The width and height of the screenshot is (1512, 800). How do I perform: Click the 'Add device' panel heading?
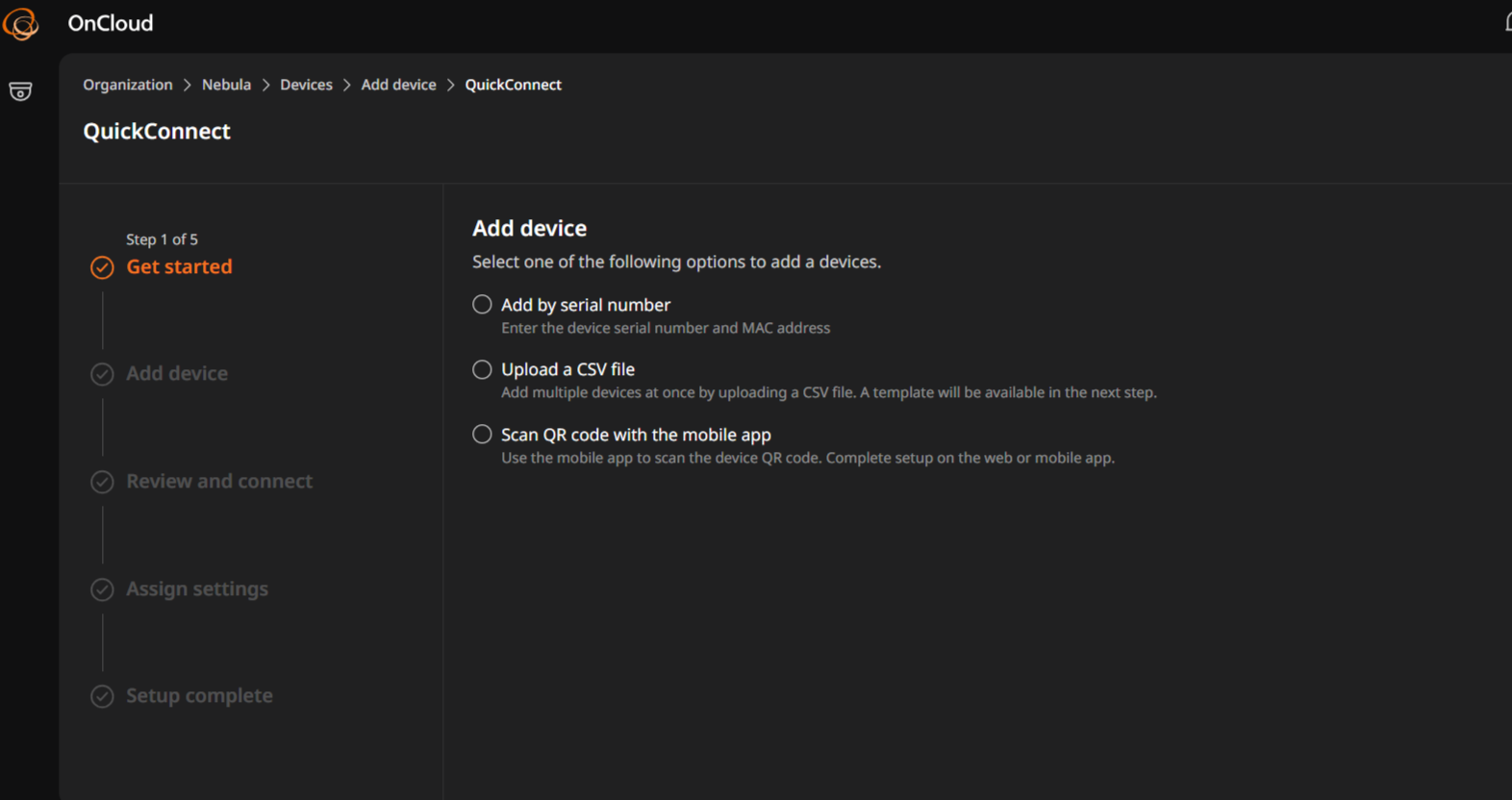[529, 228]
